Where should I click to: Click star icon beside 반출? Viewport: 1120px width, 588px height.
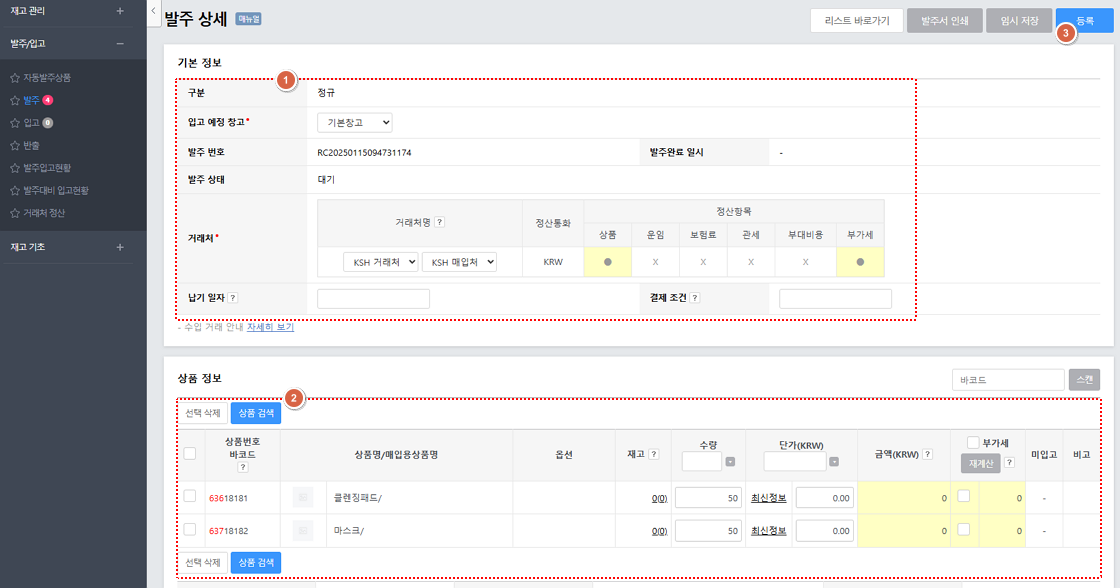click(14, 146)
